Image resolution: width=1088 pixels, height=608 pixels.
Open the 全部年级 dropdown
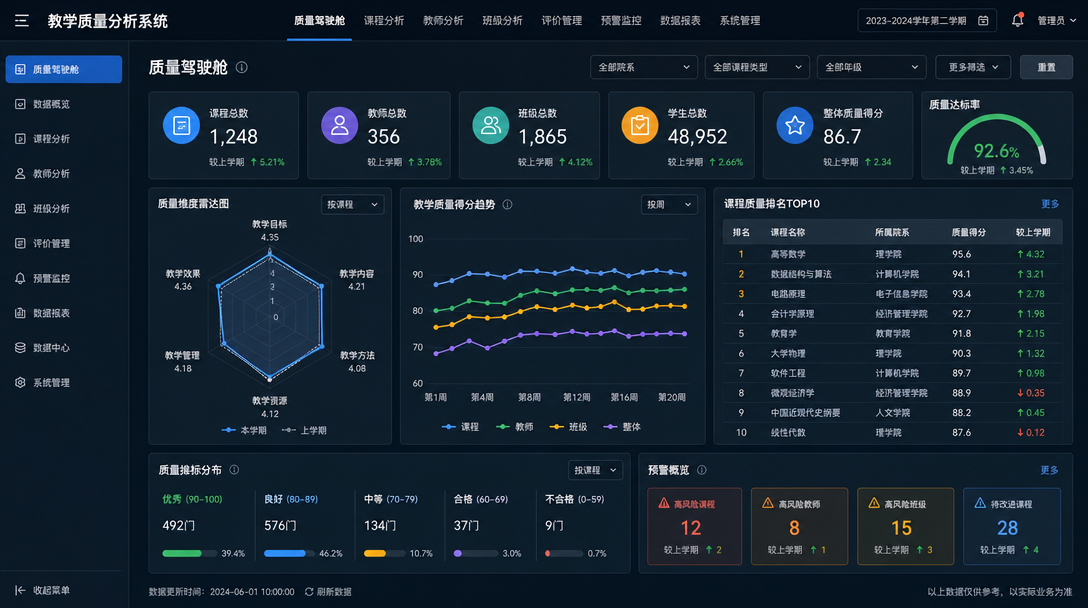[x=872, y=67]
